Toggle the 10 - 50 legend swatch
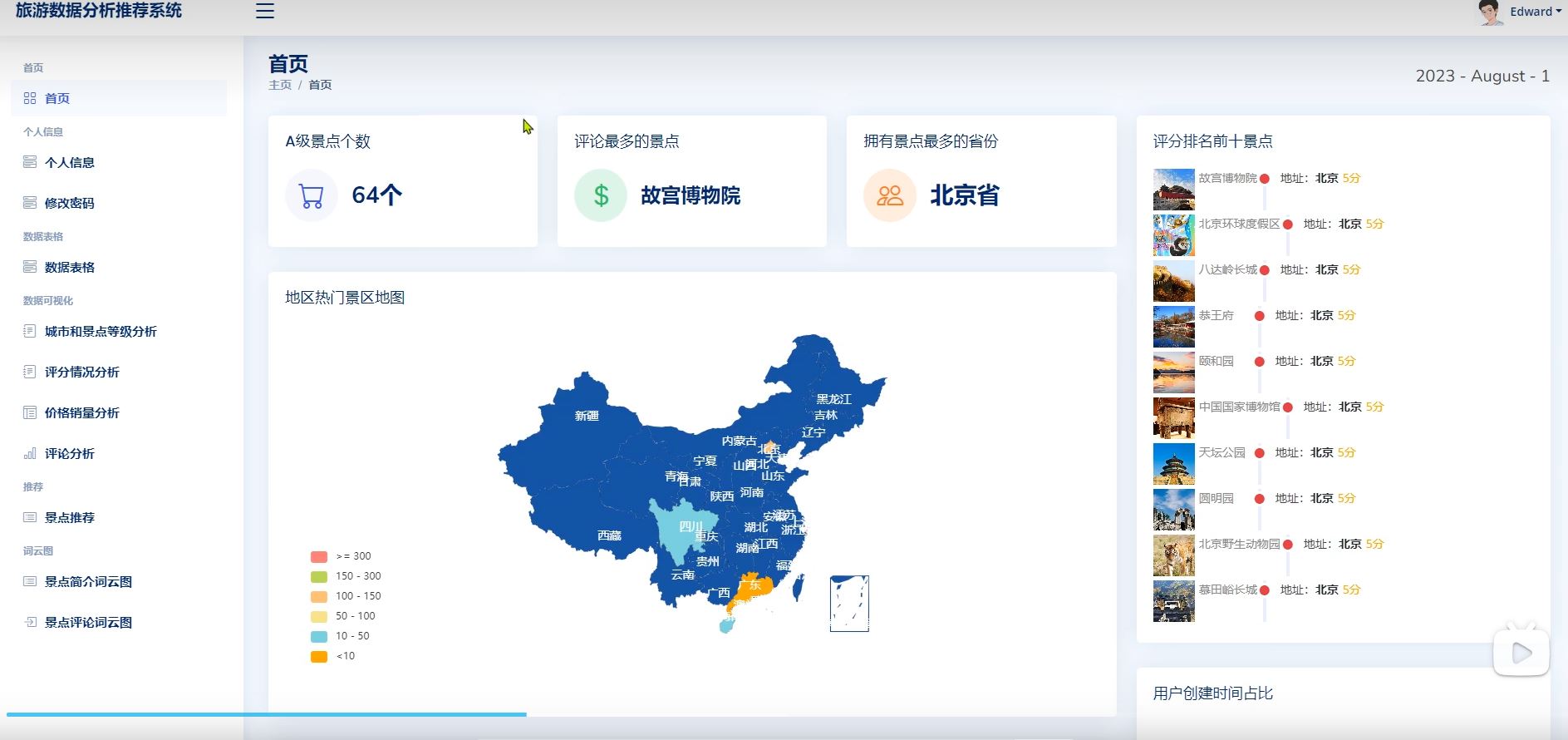 [x=319, y=636]
